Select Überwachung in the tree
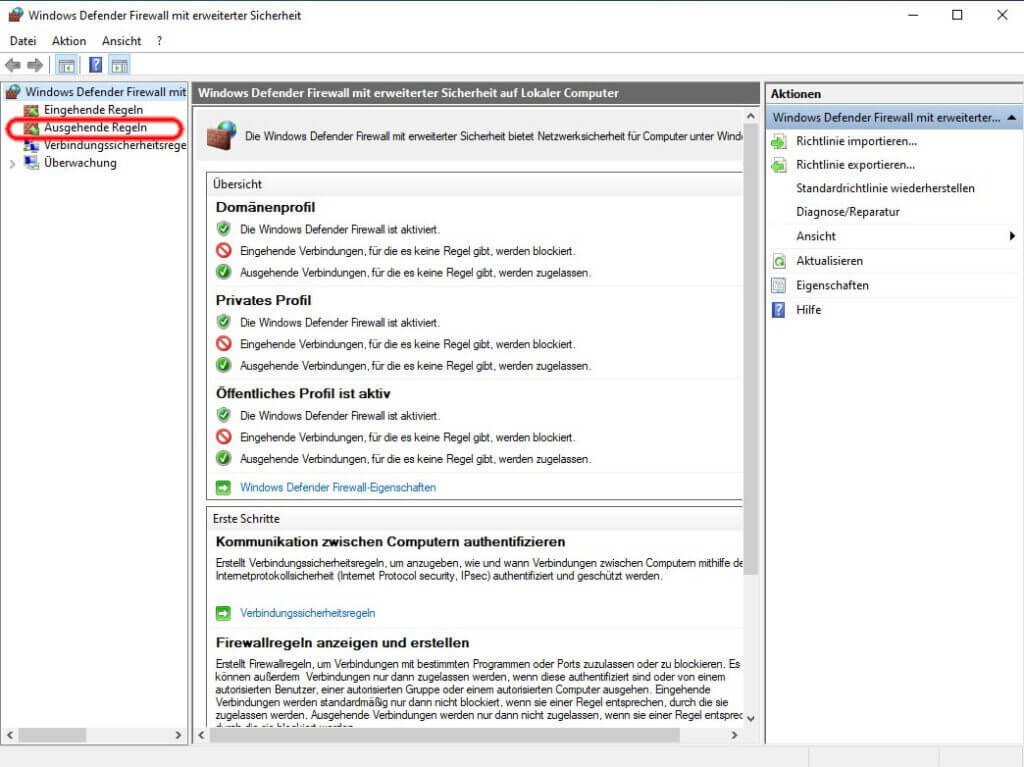The height and width of the screenshot is (767, 1024). point(80,163)
